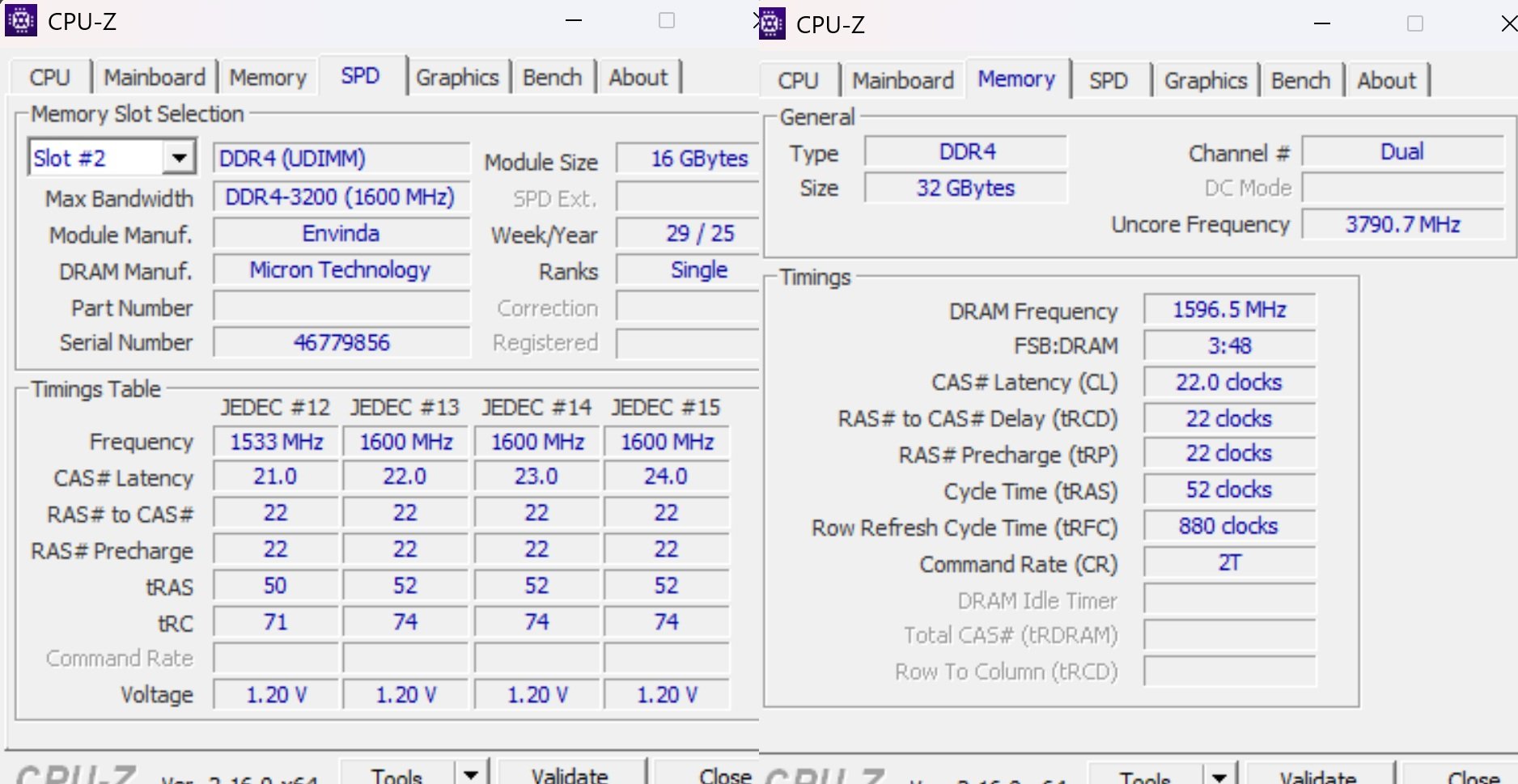
Task: Click the 16 GBytes module size value
Action: click(x=688, y=158)
